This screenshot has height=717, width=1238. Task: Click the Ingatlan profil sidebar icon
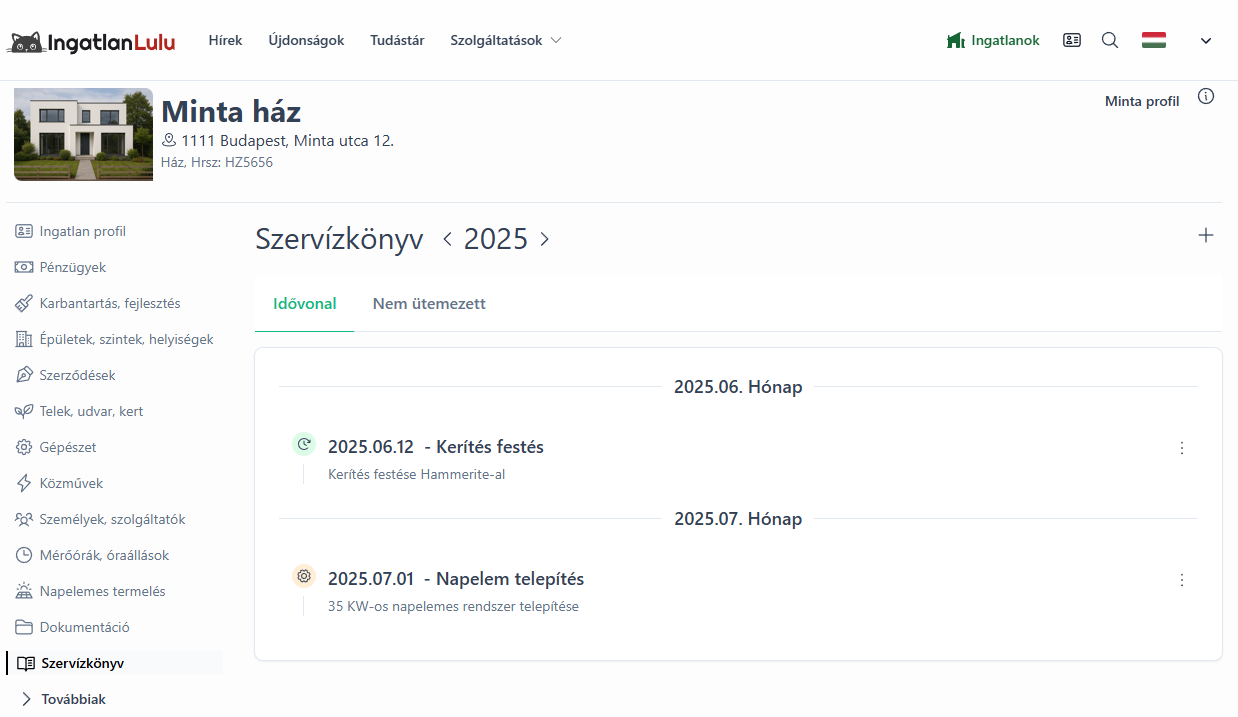point(24,231)
